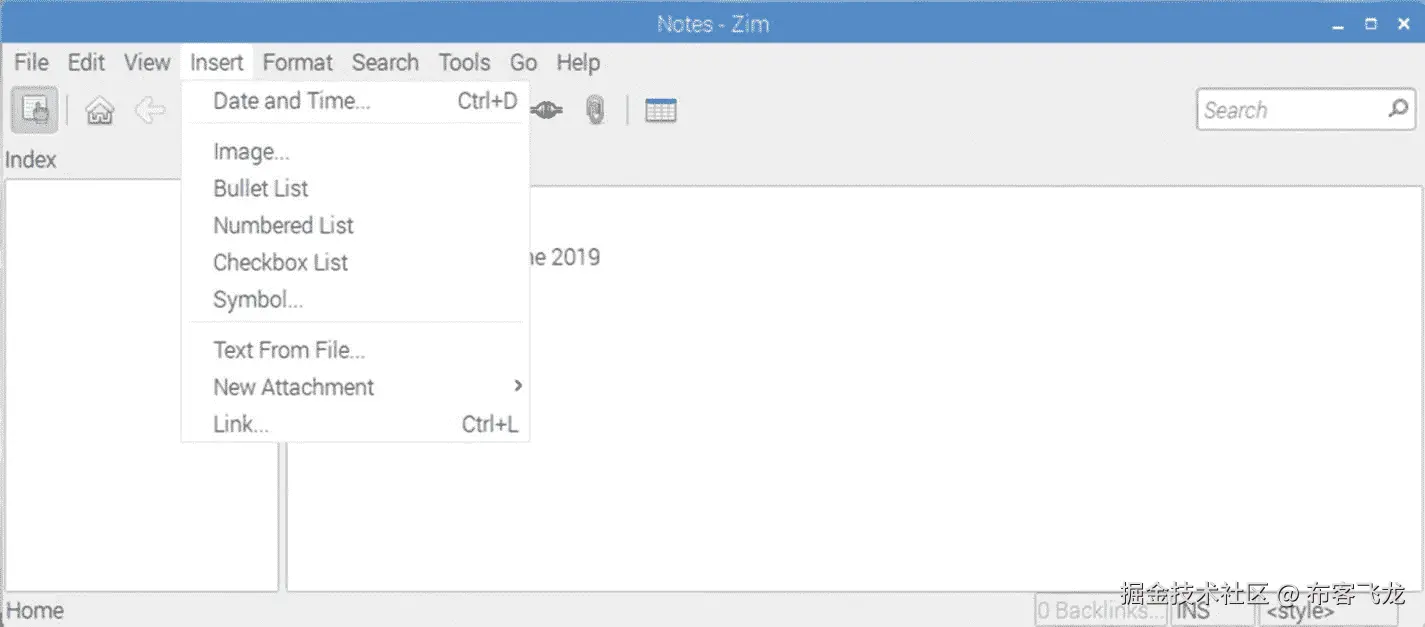Expand the New Attachment submenu arrow
Screen dimensions: 1425x627
coord(517,386)
